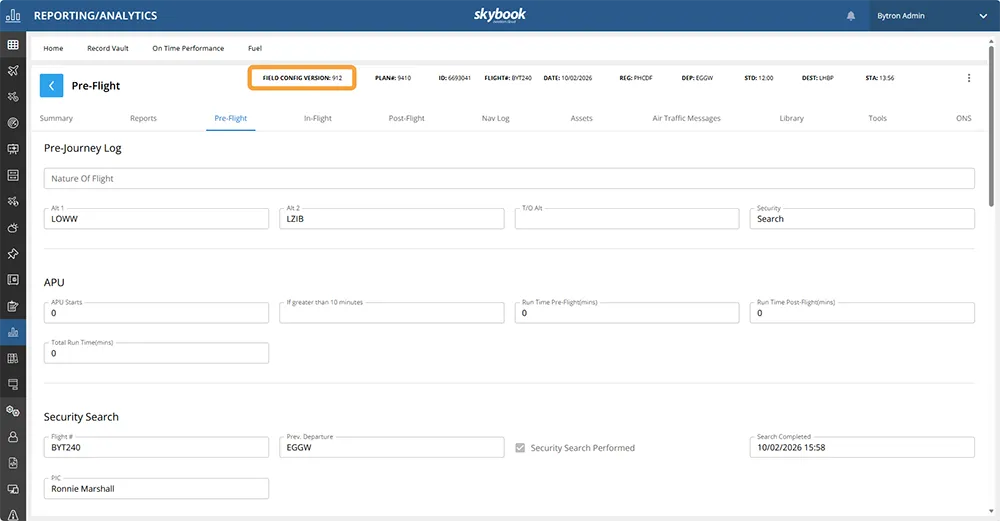Image resolution: width=1000 pixels, height=521 pixels.
Task: Toggle the Security Search Performed checkbox
Action: pos(519,448)
